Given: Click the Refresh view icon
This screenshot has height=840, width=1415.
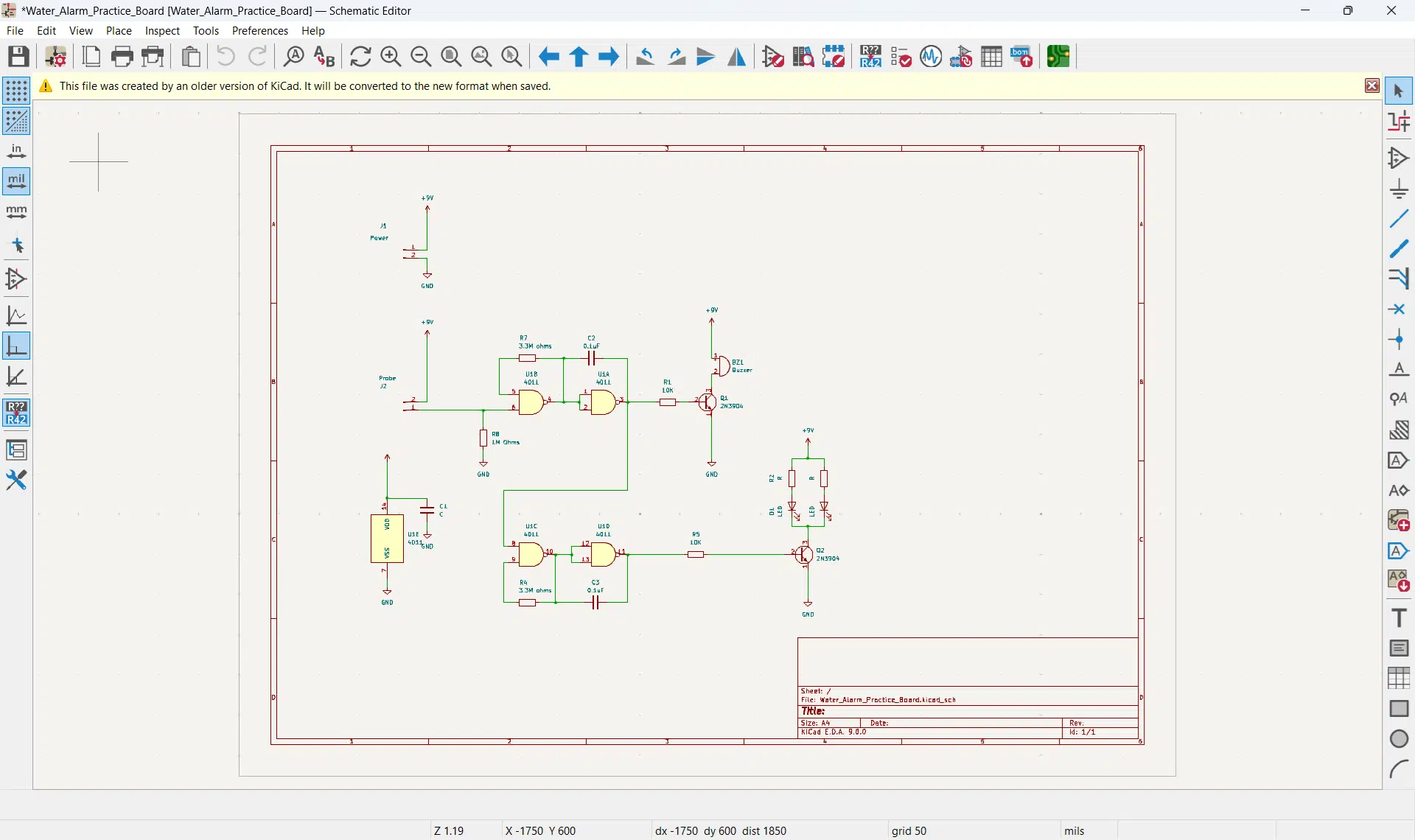Looking at the screenshot, I should pos(360,57).
